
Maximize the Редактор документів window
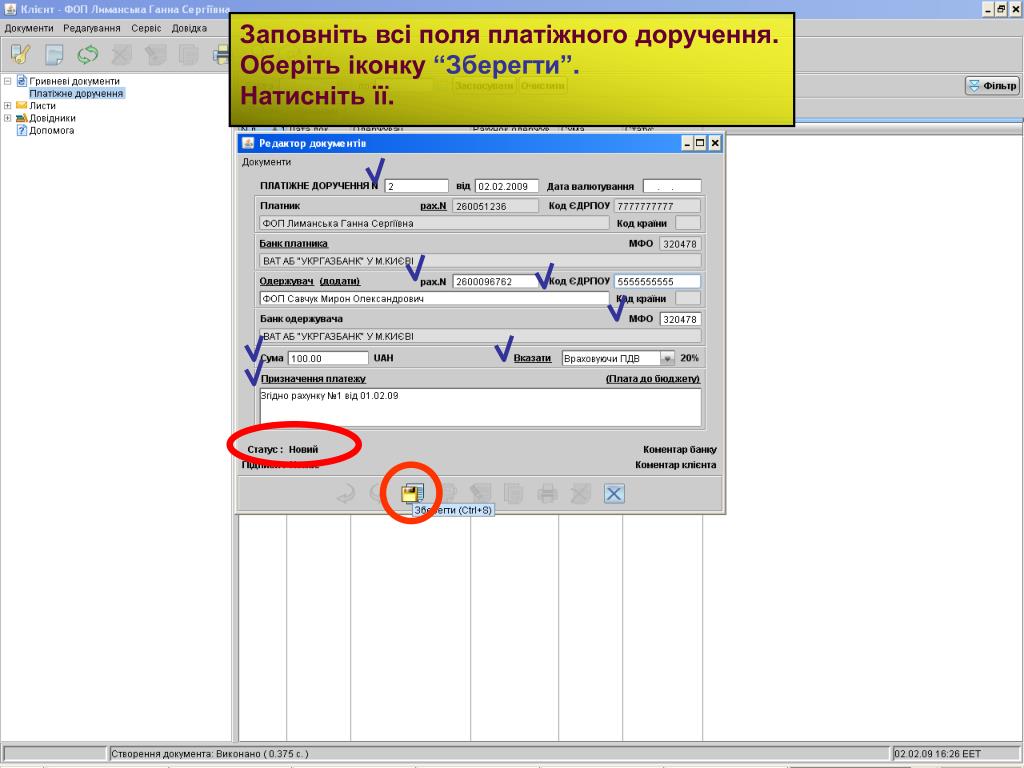coord(701,143)
